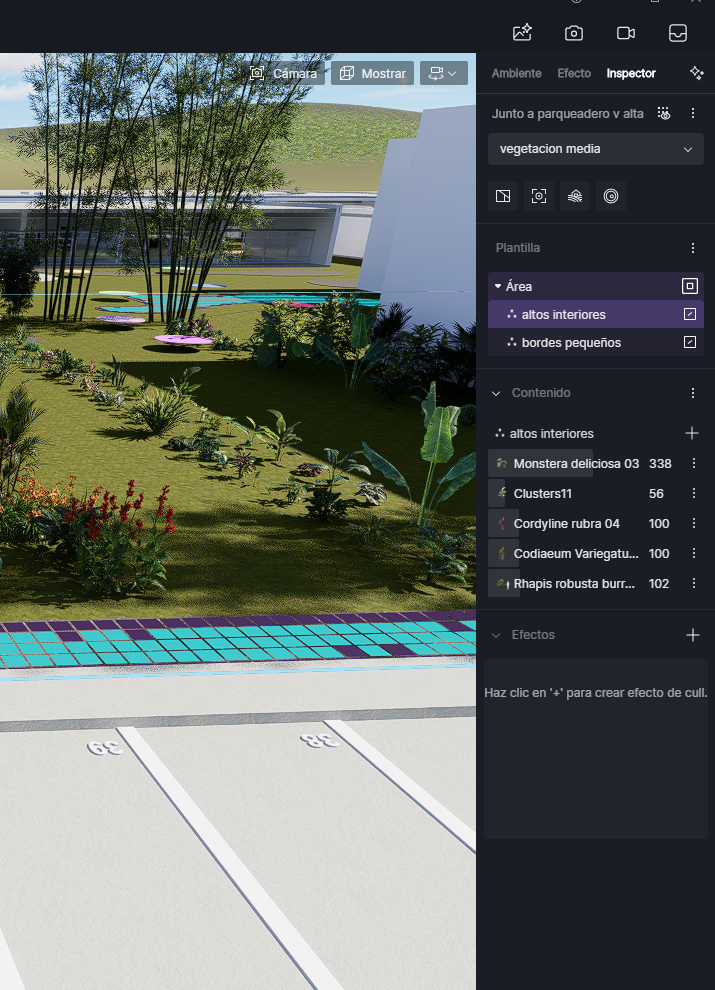
Task: Click the Mostrar button in viewport
Action: click(372, 73)
